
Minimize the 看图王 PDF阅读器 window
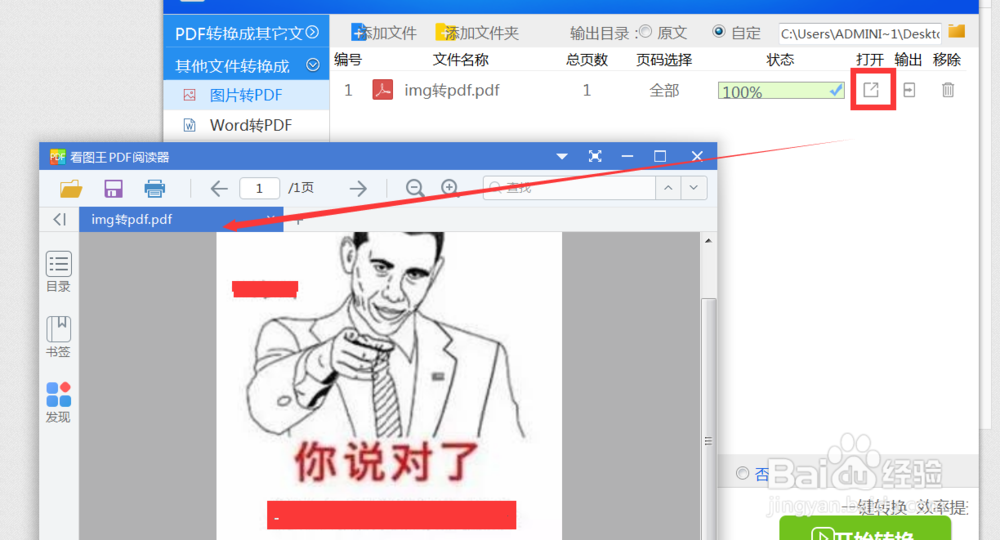click(628, 156)
